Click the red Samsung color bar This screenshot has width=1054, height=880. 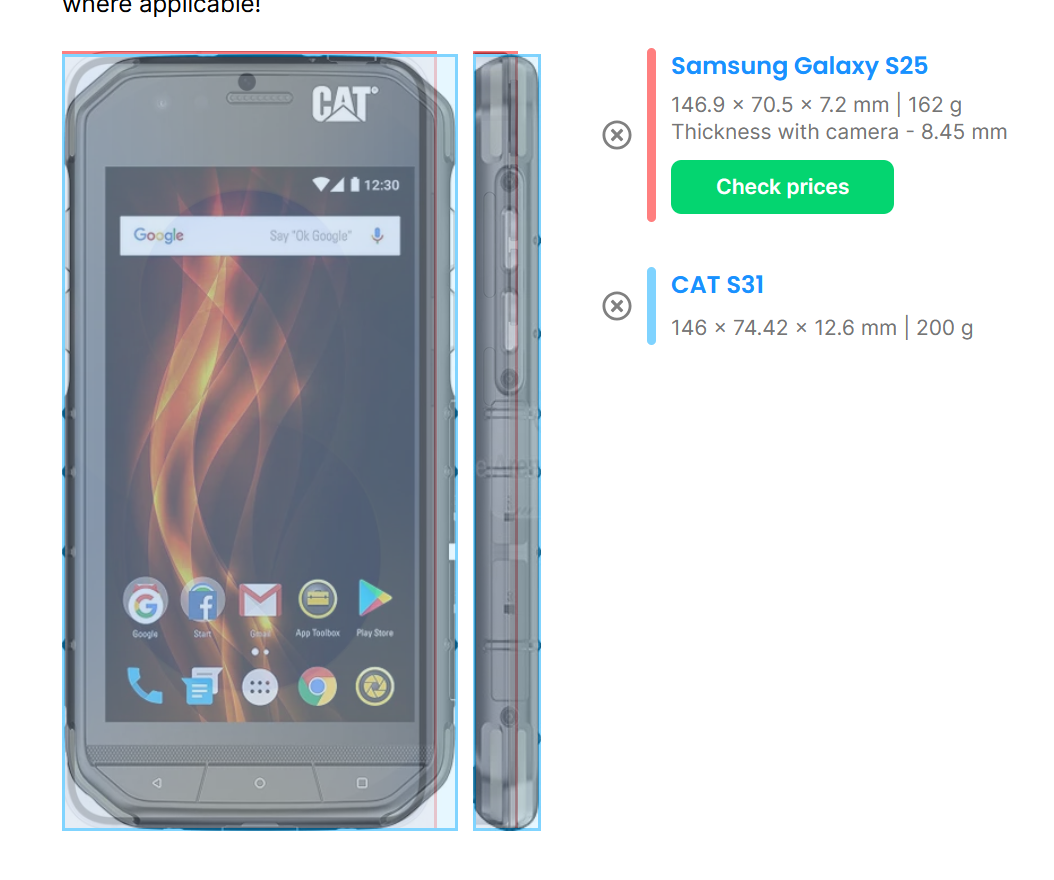point(651,134)
